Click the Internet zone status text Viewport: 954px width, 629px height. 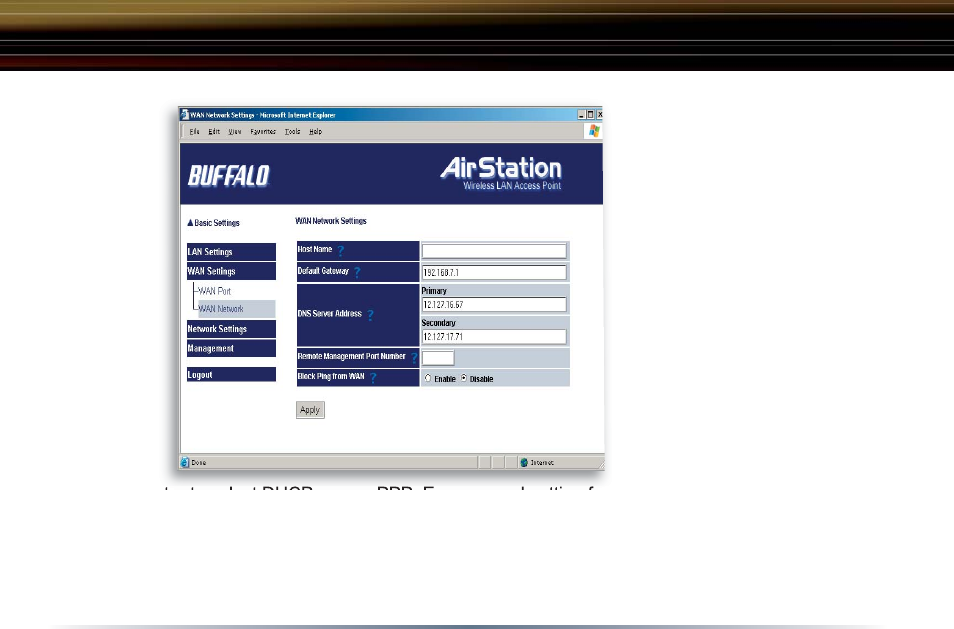tap(542, 463)
